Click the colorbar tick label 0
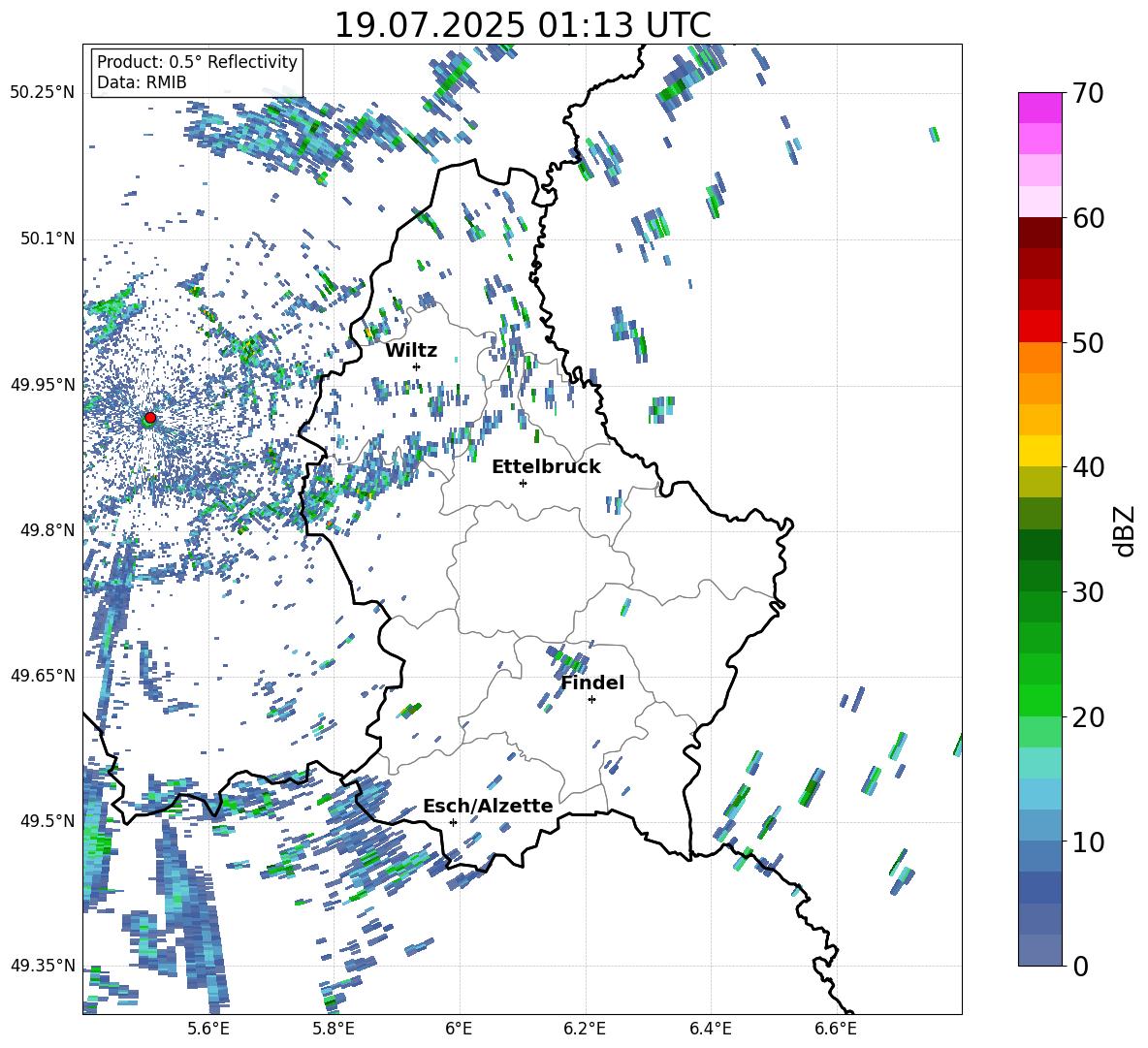This screenshot has height=1048, width=1148. (x=1081, y=966)
